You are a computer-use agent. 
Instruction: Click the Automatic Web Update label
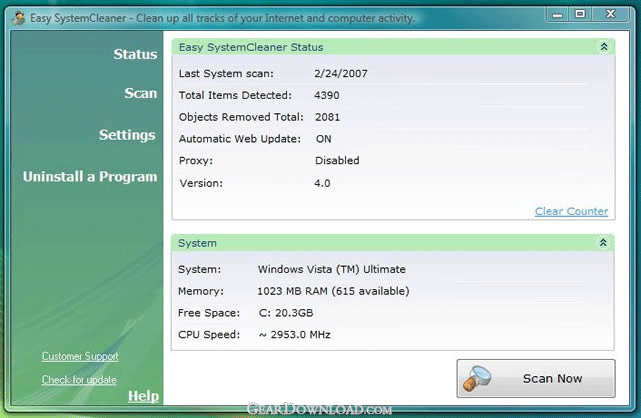click(240, 139)
